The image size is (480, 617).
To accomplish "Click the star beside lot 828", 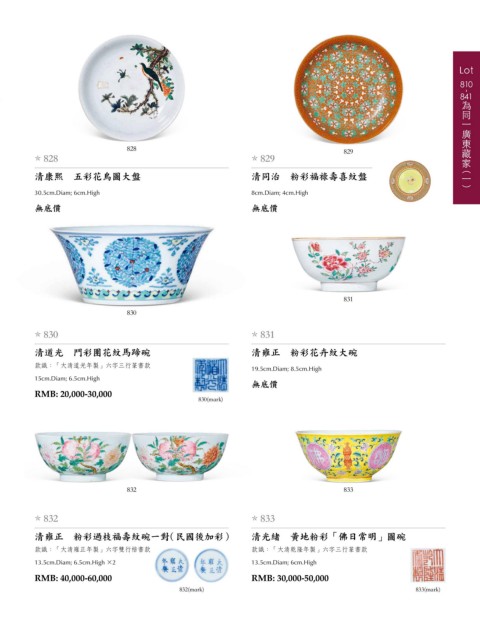I will click(x=38, y=158).
